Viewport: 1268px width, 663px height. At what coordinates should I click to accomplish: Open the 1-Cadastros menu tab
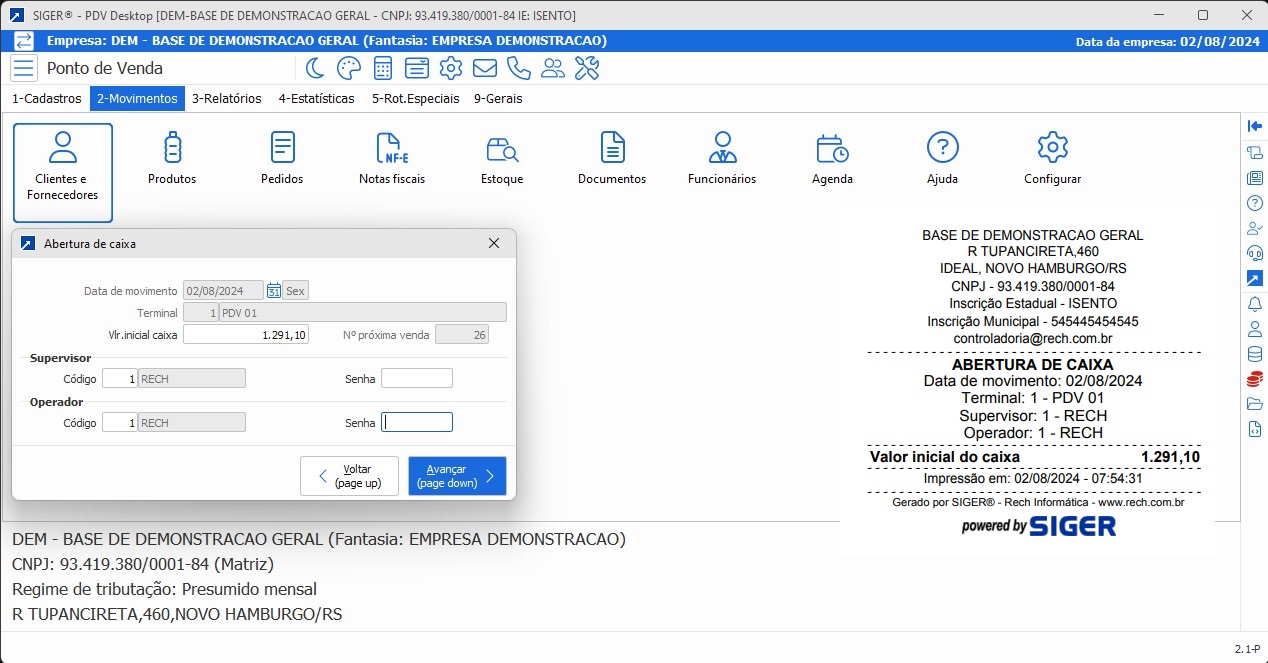click(46, 99)
